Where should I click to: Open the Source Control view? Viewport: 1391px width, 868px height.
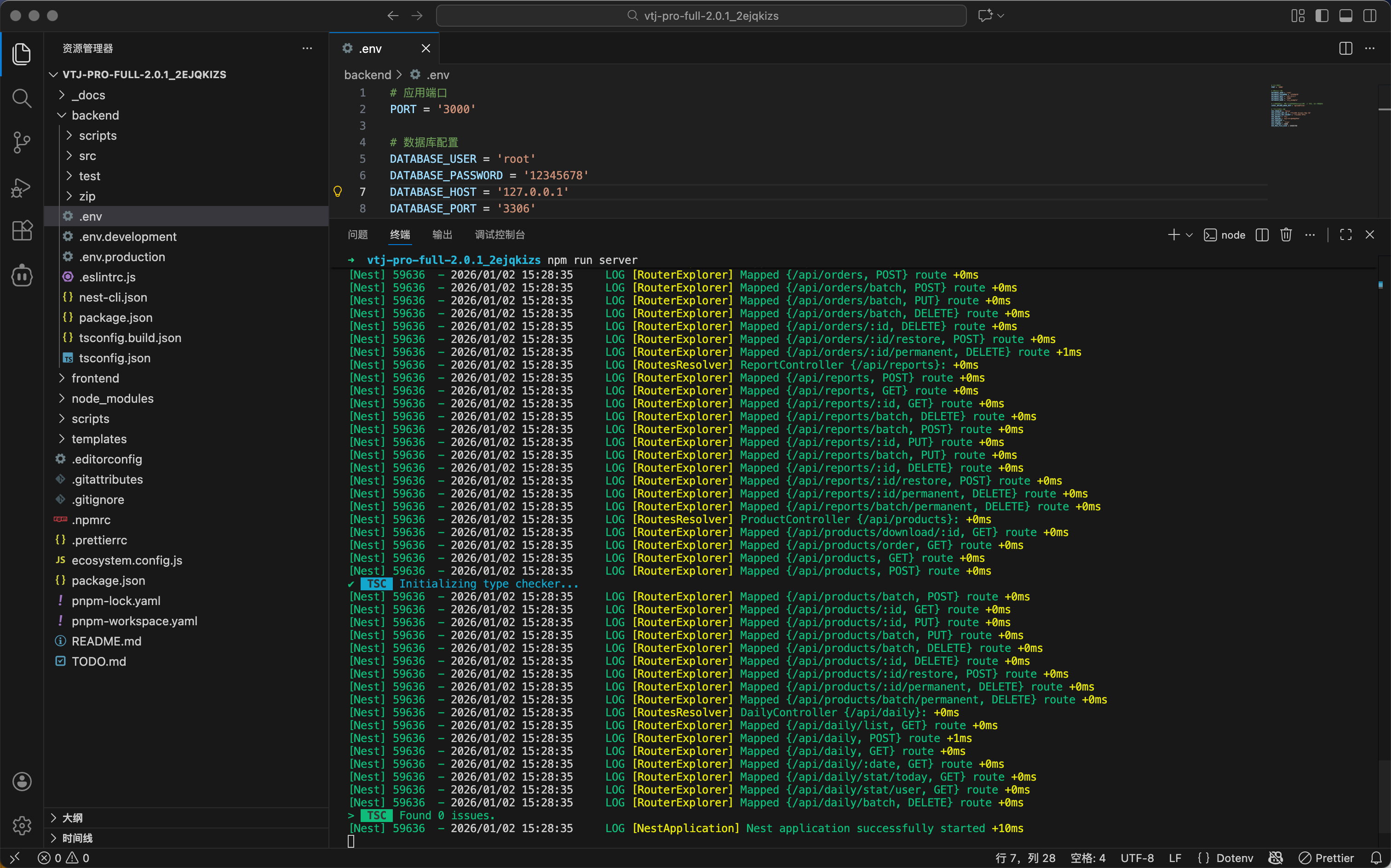click(x=21, y=143)
